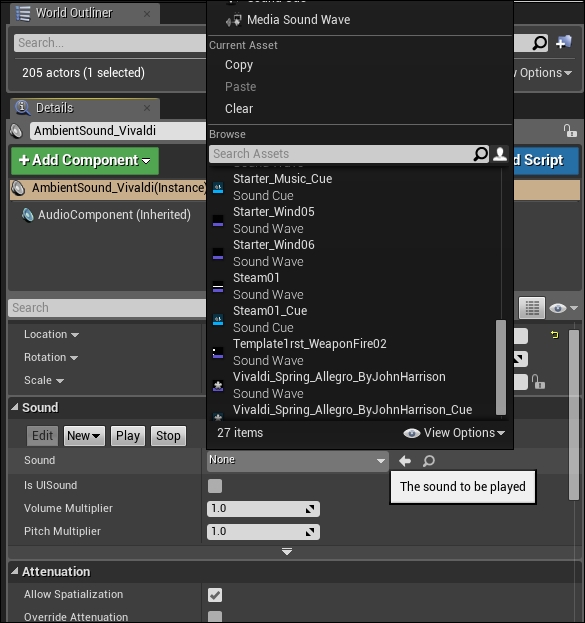Click the Steam01 sound wave thumbnail icon
This screenshot has height=623, width=585.
pyautogui.click(x=218, y=286)
